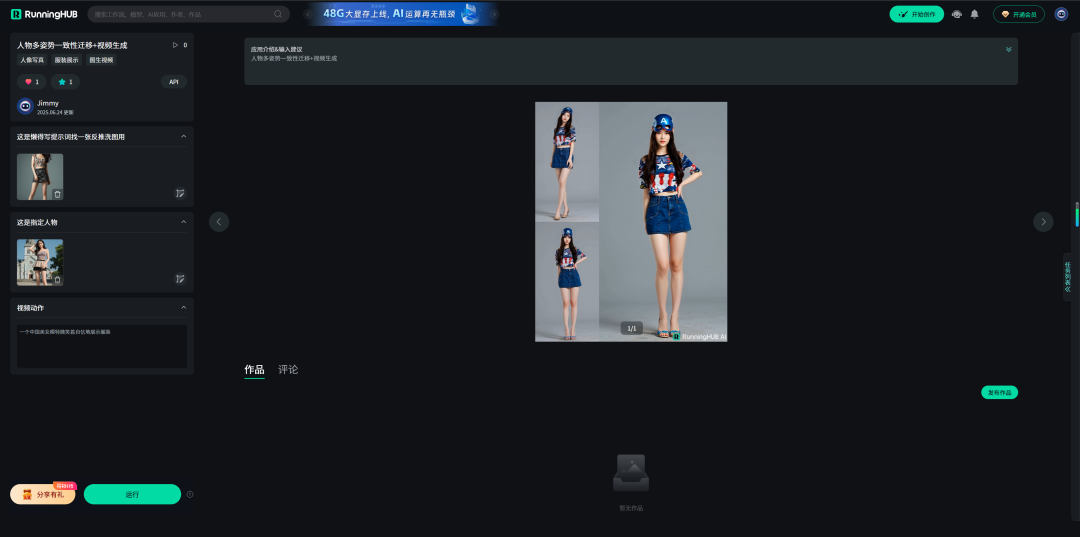Viewport: 1080px width, 537px height.
Task: Select the 服装展示 tag
Action: click(x=67, y=60)
